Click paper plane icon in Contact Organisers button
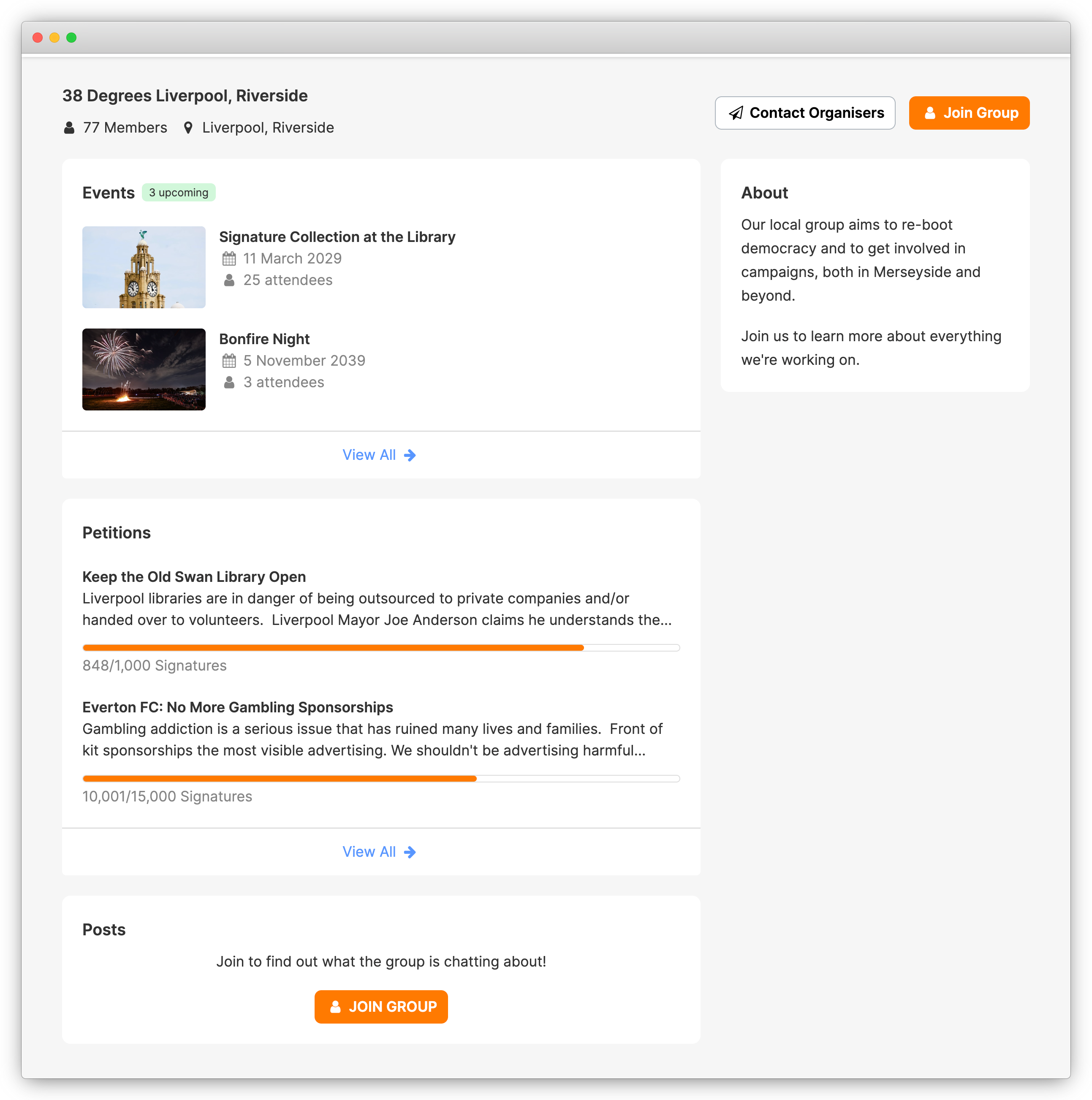The image size is (1092, 1100). 736,113
